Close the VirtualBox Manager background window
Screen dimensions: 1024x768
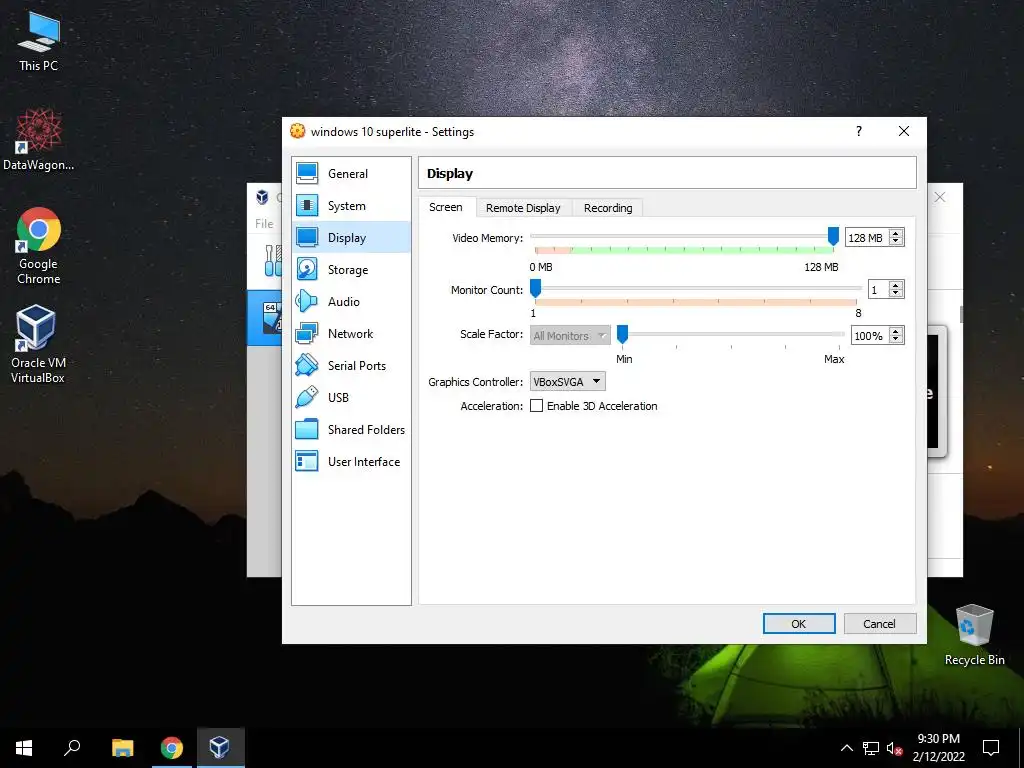pos(939,197)
